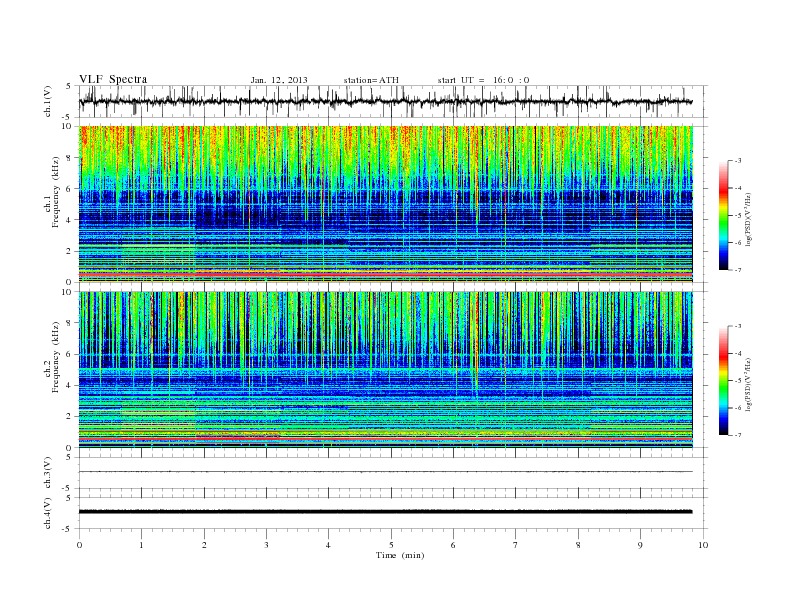The width and height of the screenshot is (792, 612).
Task: Click the "8" kHz tick of ch.1 spectrogram
Action: click(x=69, y=158)
